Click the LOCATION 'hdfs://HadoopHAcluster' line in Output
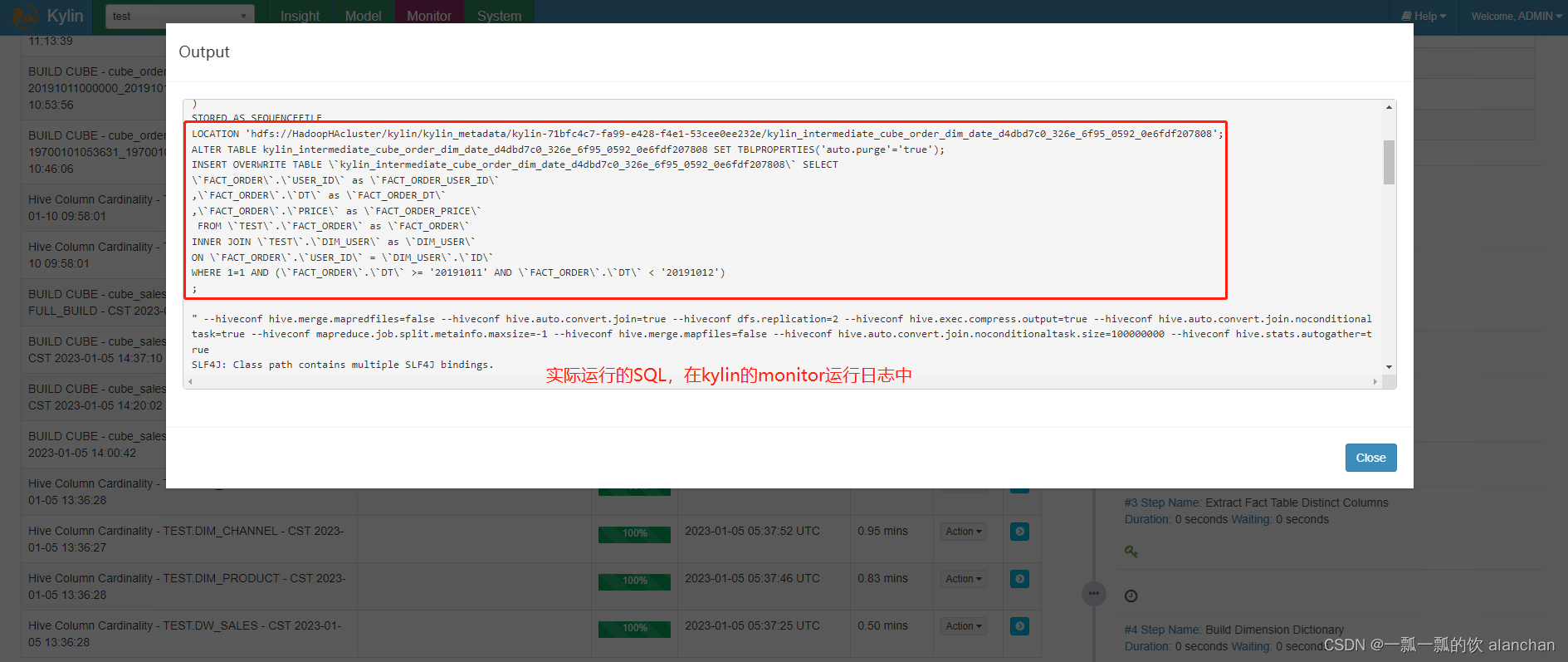Screen dimensions: 1568x662 (x=707, y=134)
